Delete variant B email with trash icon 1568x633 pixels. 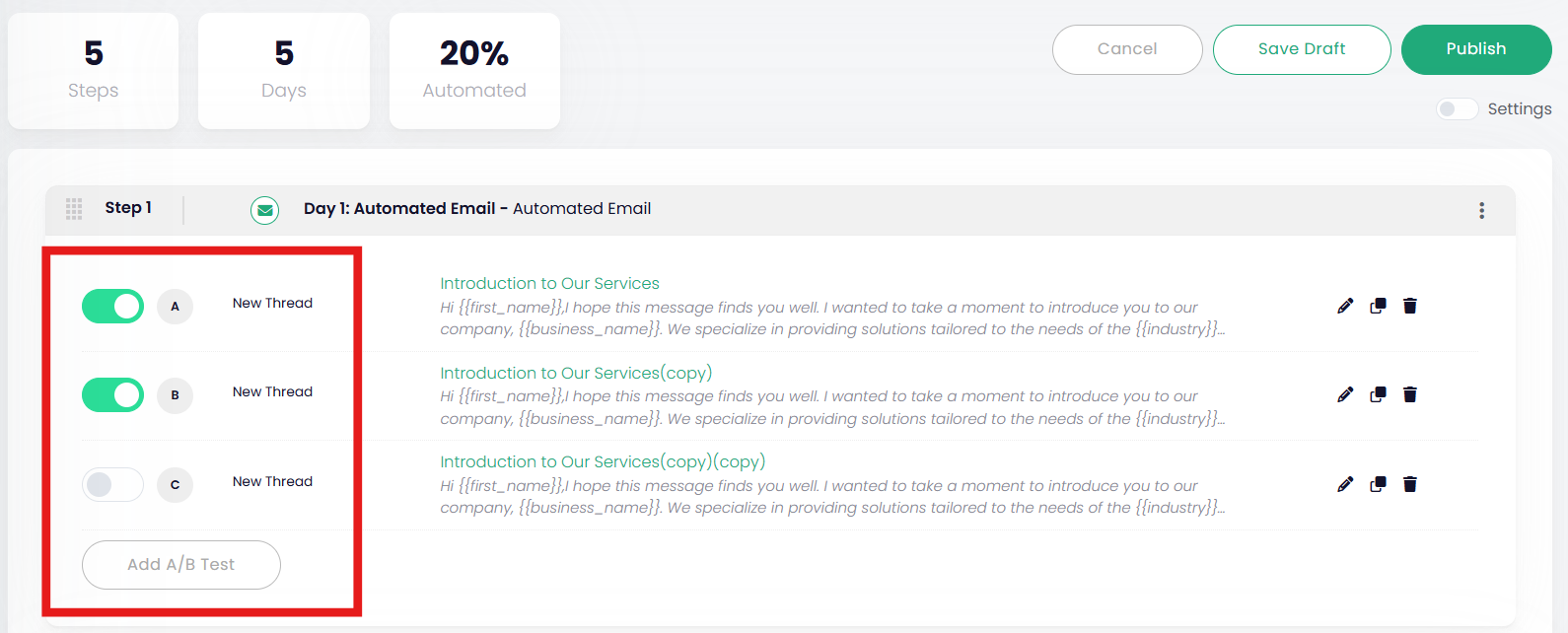point(1410,394)
